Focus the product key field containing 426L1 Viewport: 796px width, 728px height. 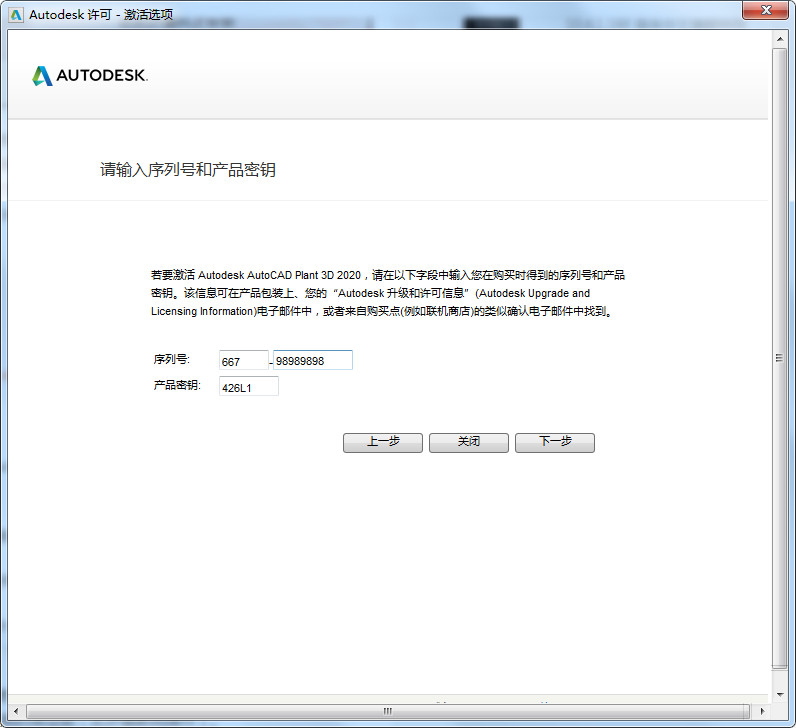(x=249, y=386)
